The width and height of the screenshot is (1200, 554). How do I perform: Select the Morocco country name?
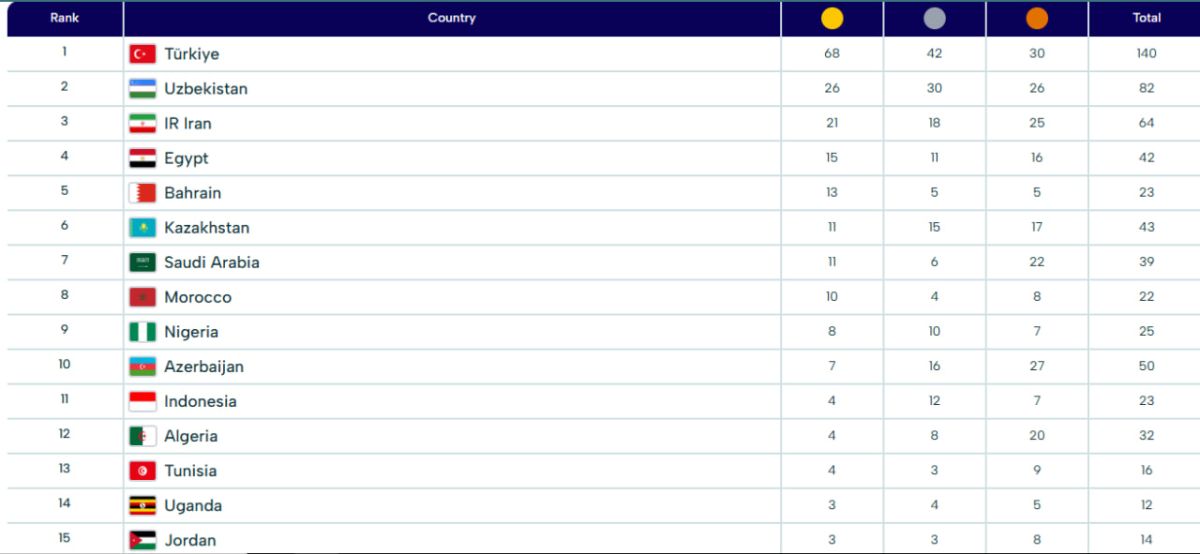(x=198, y=297)
